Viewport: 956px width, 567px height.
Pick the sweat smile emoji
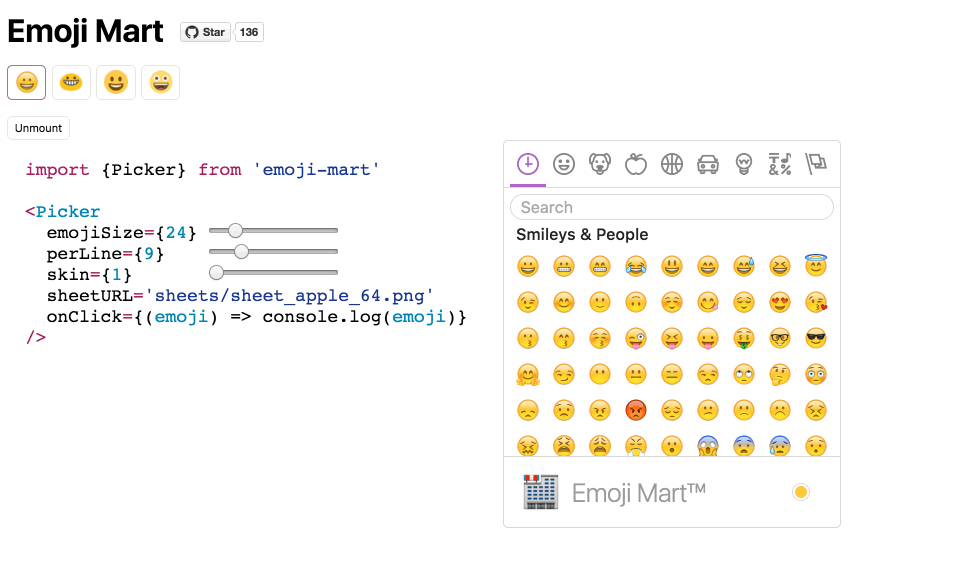pyautogui.click(x=744, y=266)
